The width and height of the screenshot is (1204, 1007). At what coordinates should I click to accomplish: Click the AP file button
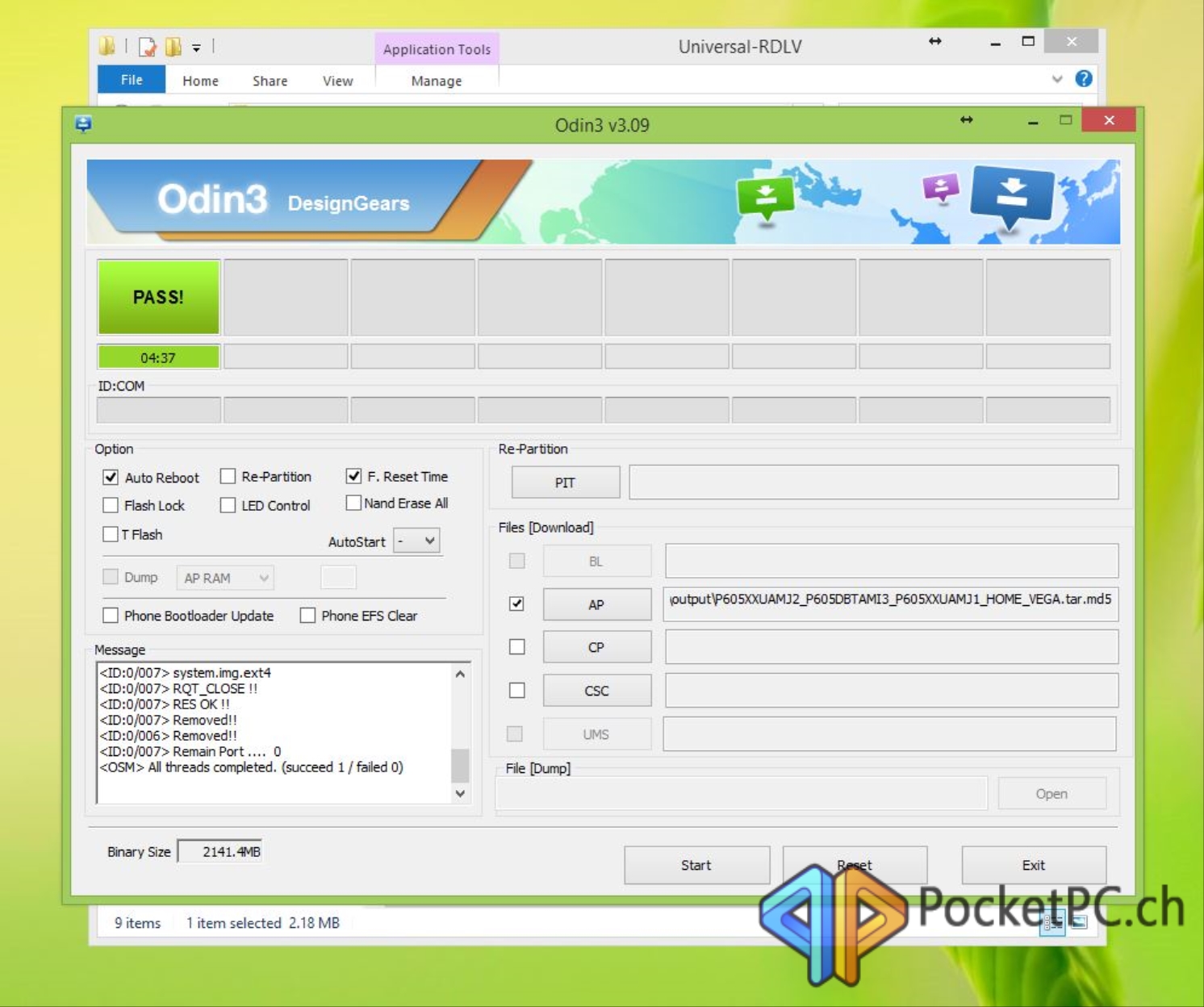(x=597, y=604)
